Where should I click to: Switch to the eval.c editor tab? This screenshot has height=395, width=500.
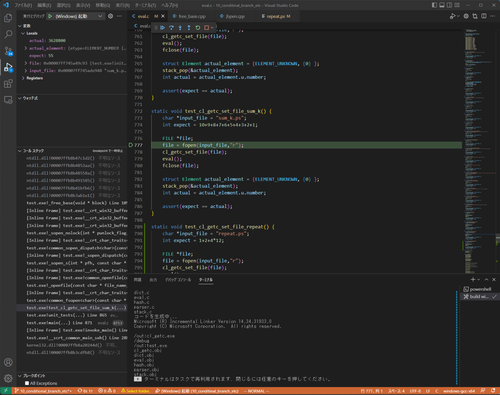pyautogui.click(x=143, y=16)
